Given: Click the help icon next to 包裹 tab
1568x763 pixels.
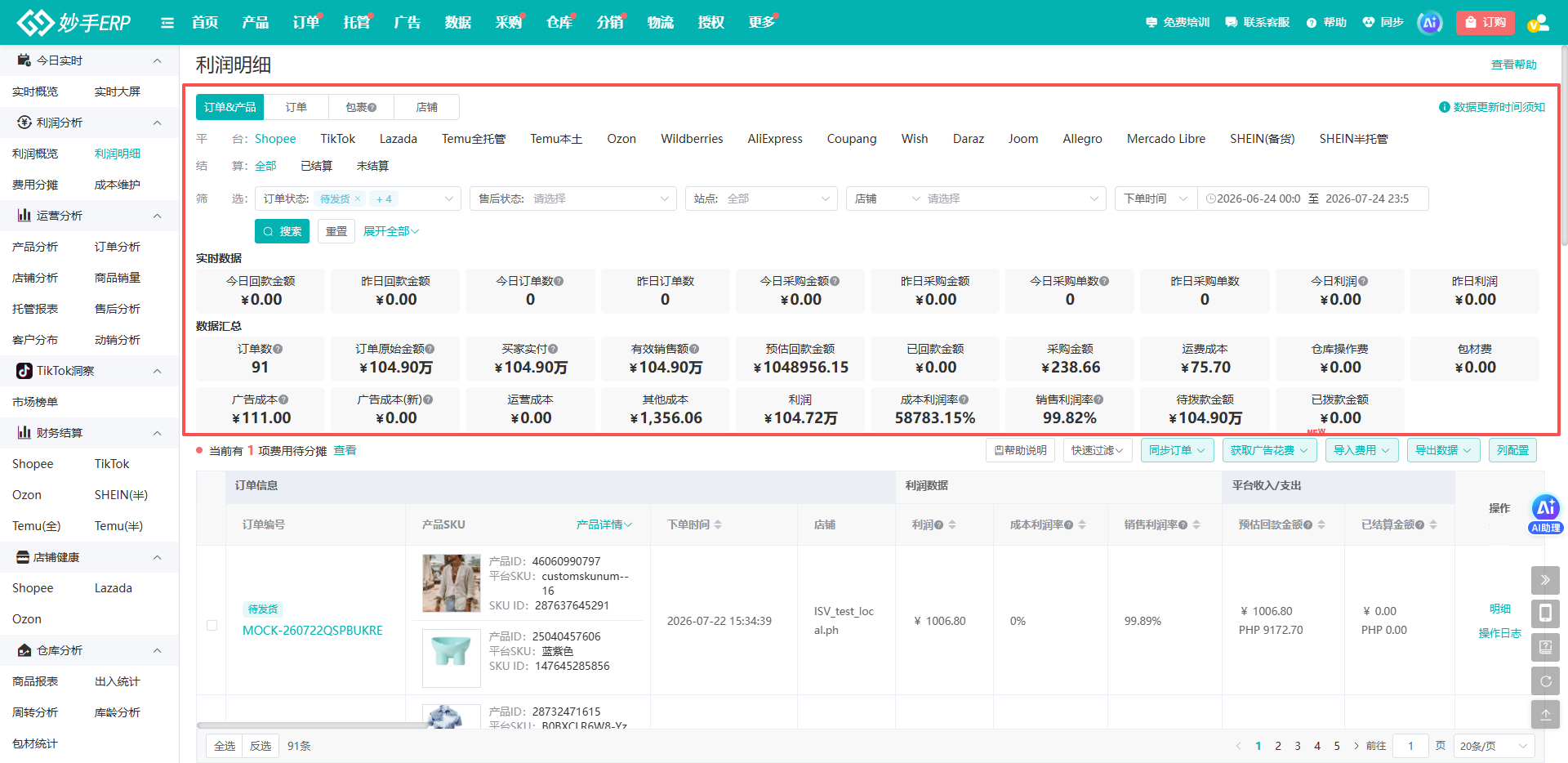Looking at the screenshot, I should click(x=372, y=108).
